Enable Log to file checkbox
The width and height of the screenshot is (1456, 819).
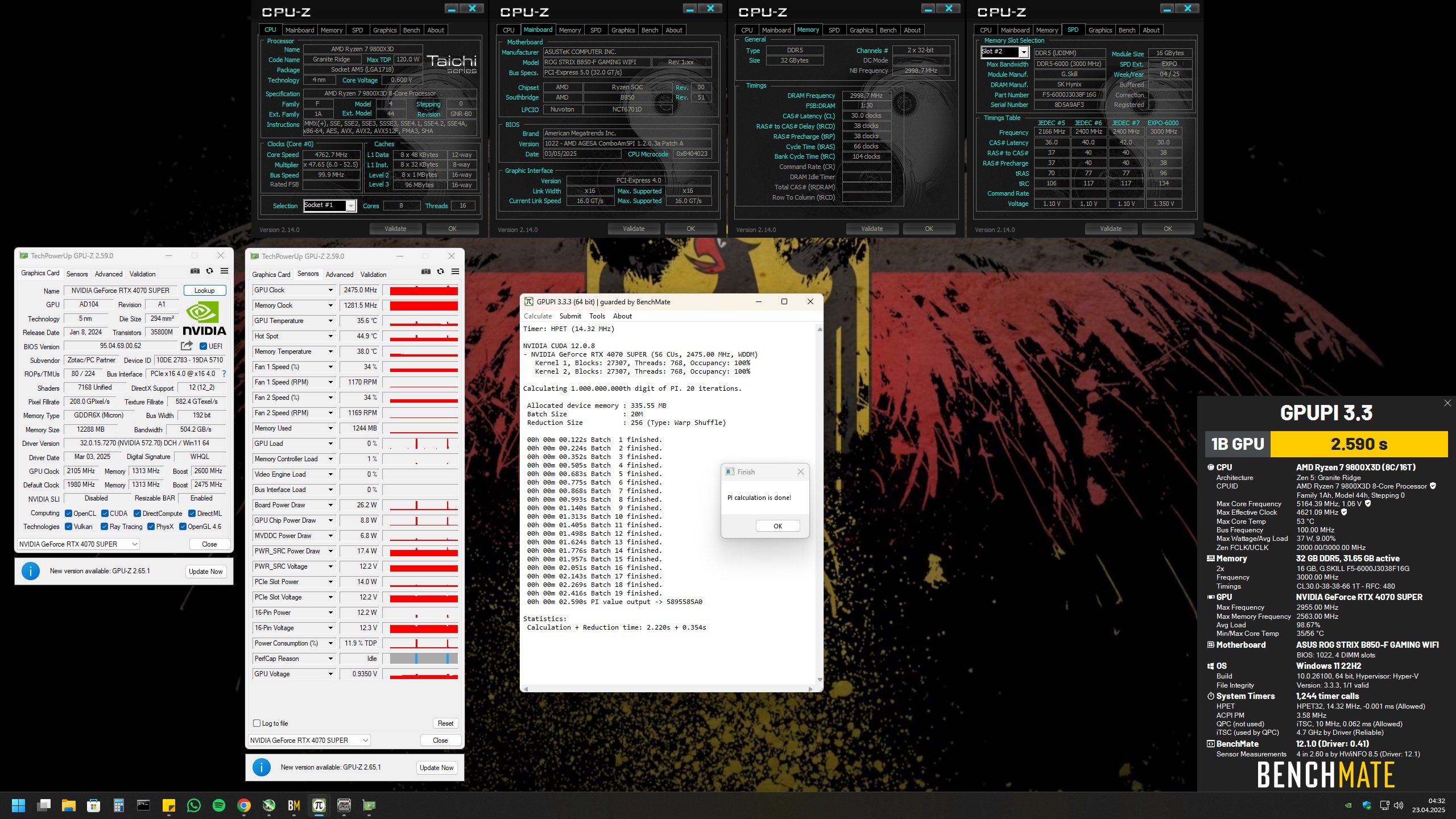tap(257, 723)
